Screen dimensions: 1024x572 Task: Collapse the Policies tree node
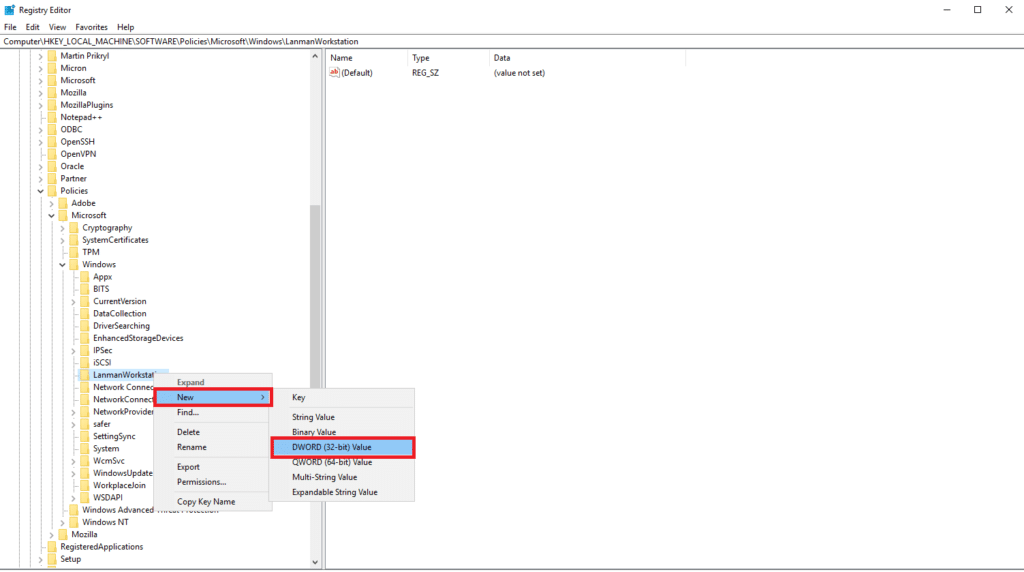point(41,191)
